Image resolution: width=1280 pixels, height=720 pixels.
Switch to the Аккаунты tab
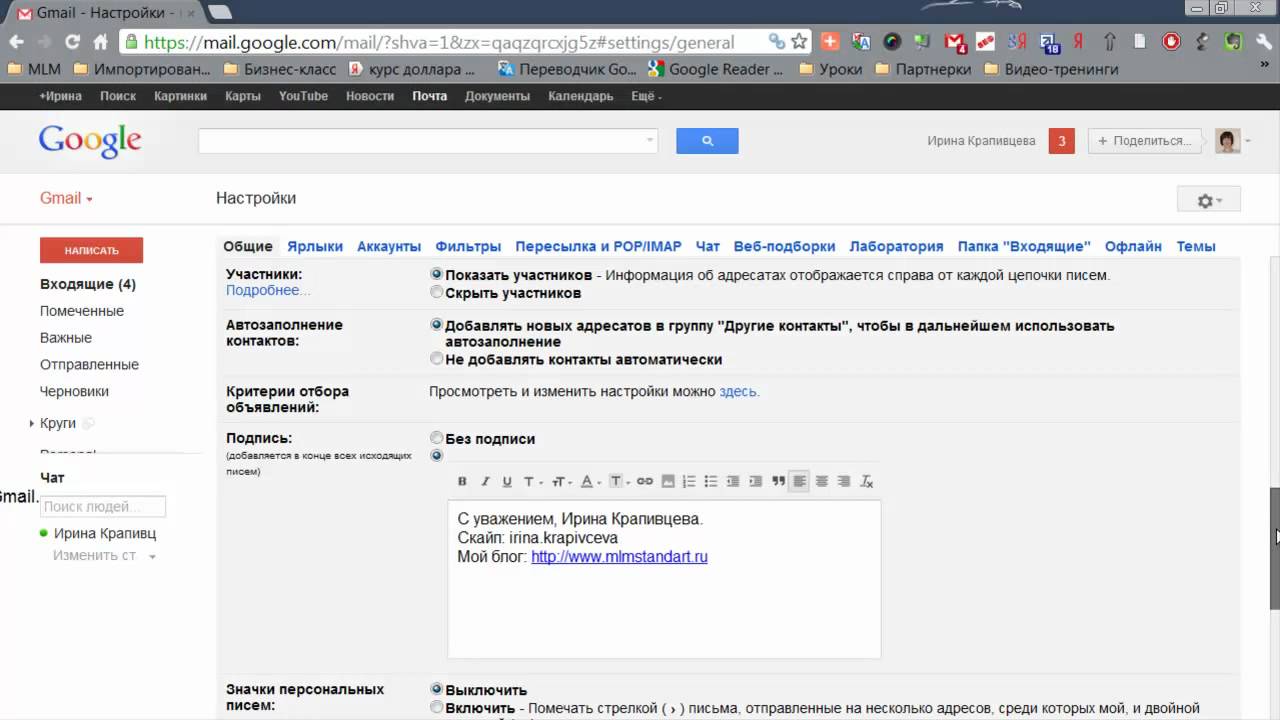click(x=389, y=246)
